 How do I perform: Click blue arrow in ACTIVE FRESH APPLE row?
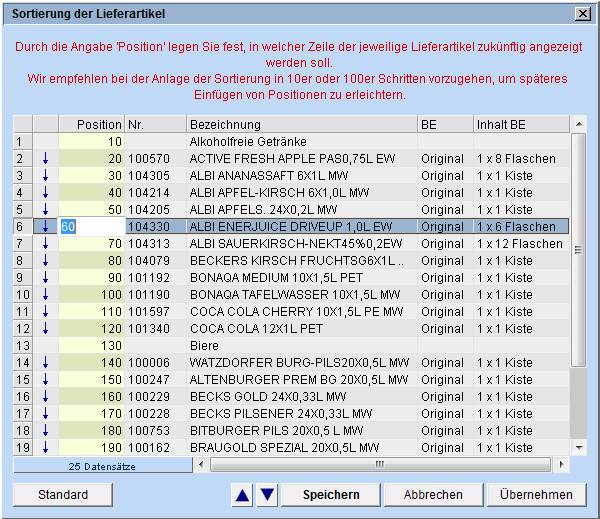coord(45,158)
